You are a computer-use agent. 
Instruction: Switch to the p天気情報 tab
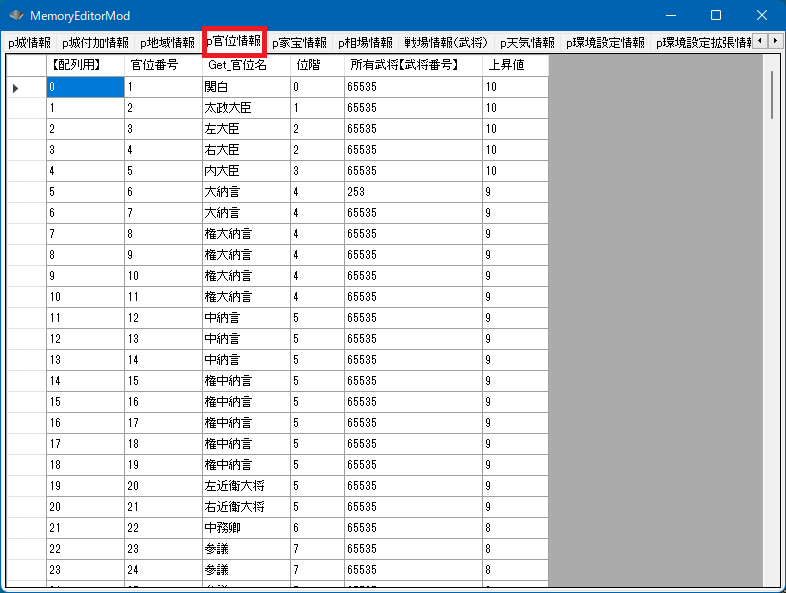tap(527, 43)
